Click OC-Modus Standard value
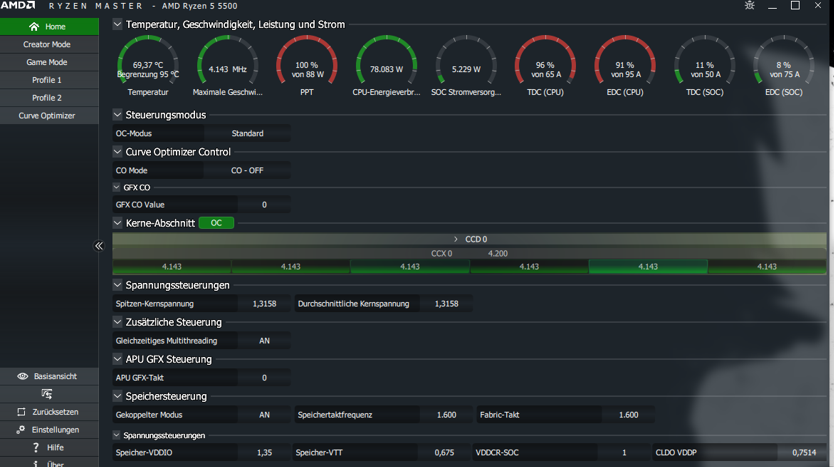834x467 pixels. point(247,134)
